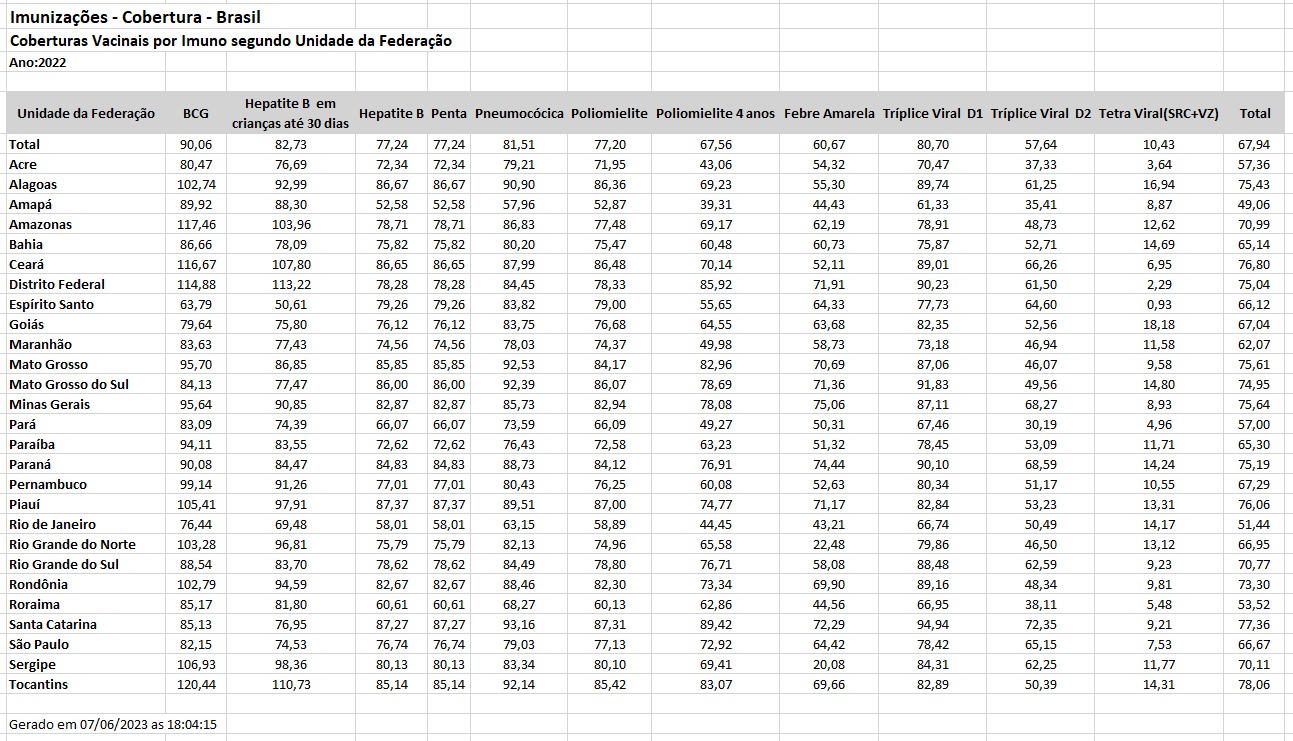Click the 'Santa Catarina' row label
Viewport: 1293px width, 741px height.
coord(53,624)
